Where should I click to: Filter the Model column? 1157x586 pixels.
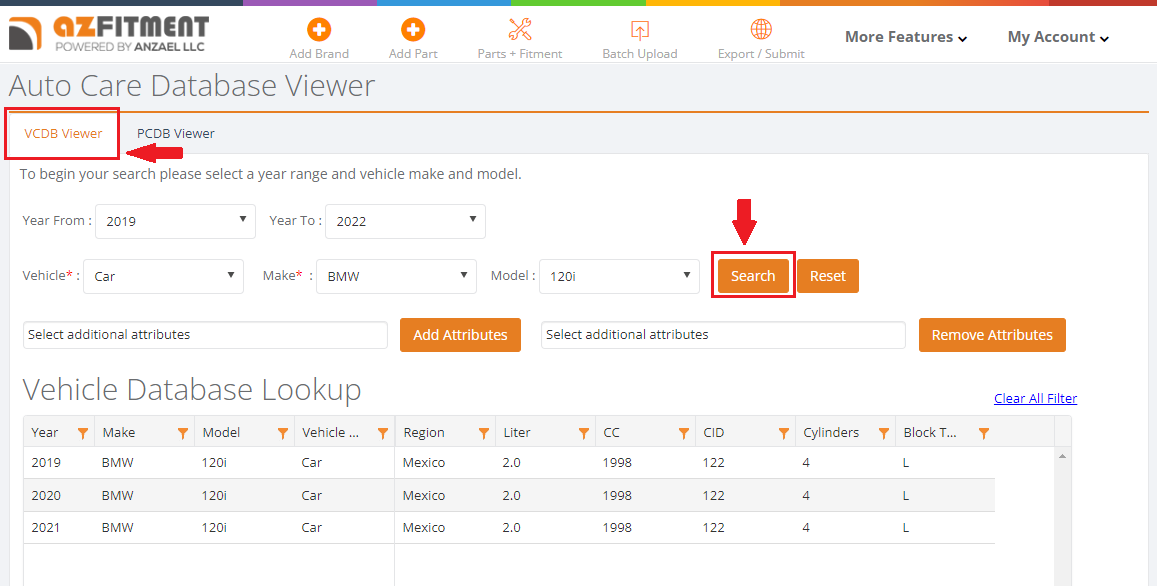coord(283,433)
